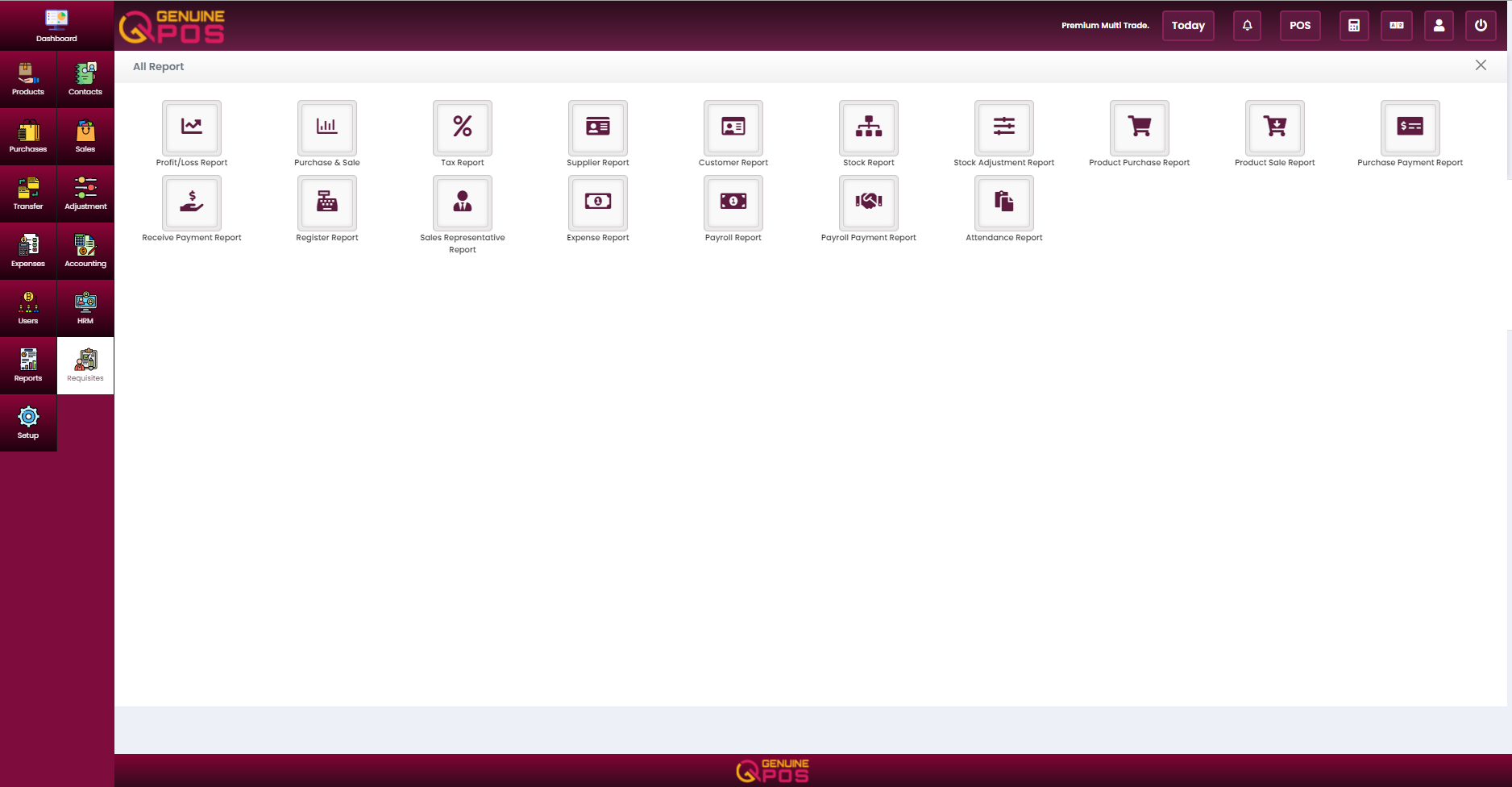Open Purchases in the sidebar

[28, 136]
